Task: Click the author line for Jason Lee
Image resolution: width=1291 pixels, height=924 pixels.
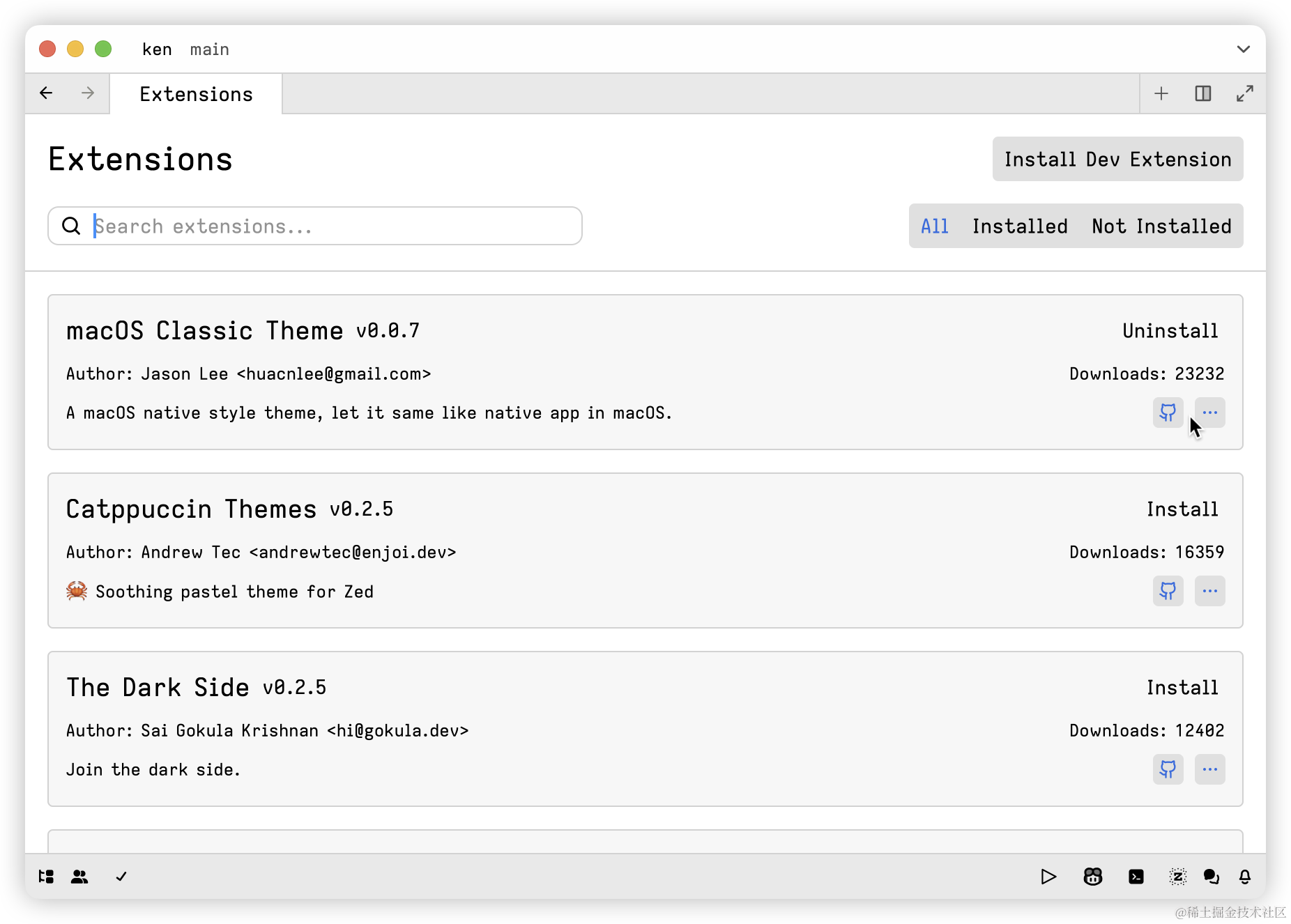Action: pos(248,374)
